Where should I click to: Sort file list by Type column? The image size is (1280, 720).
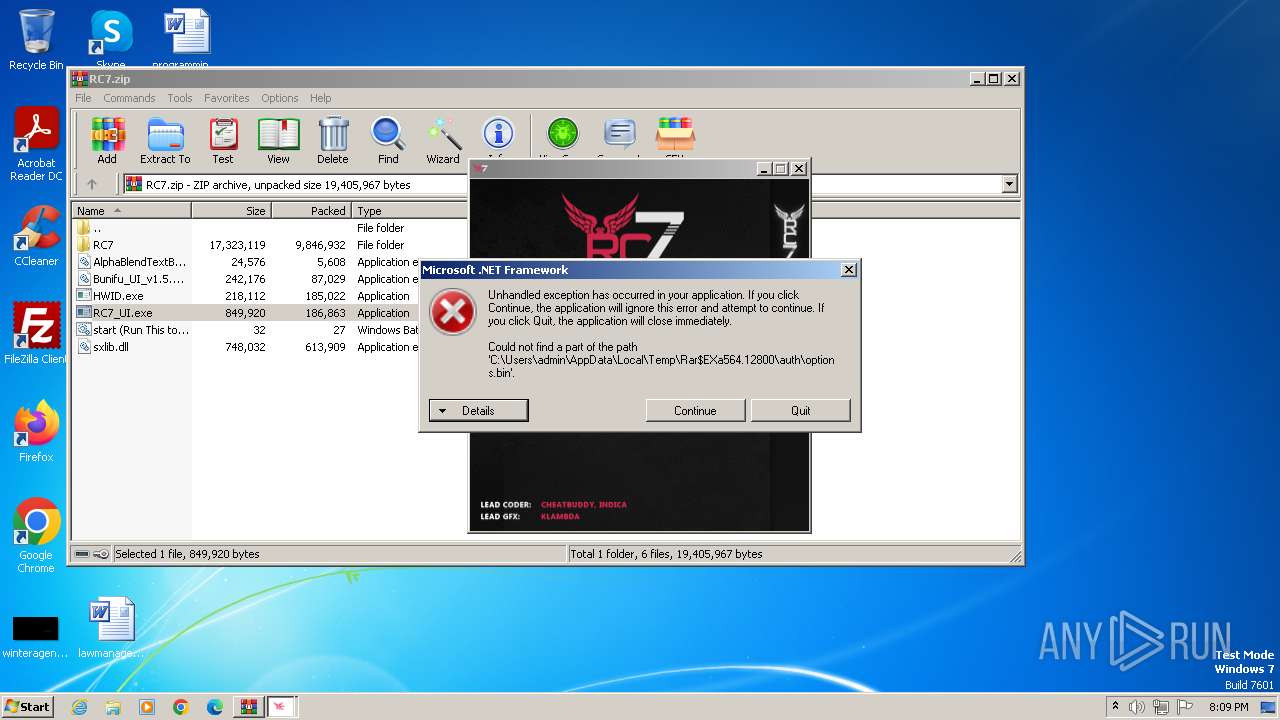(410, 211)
